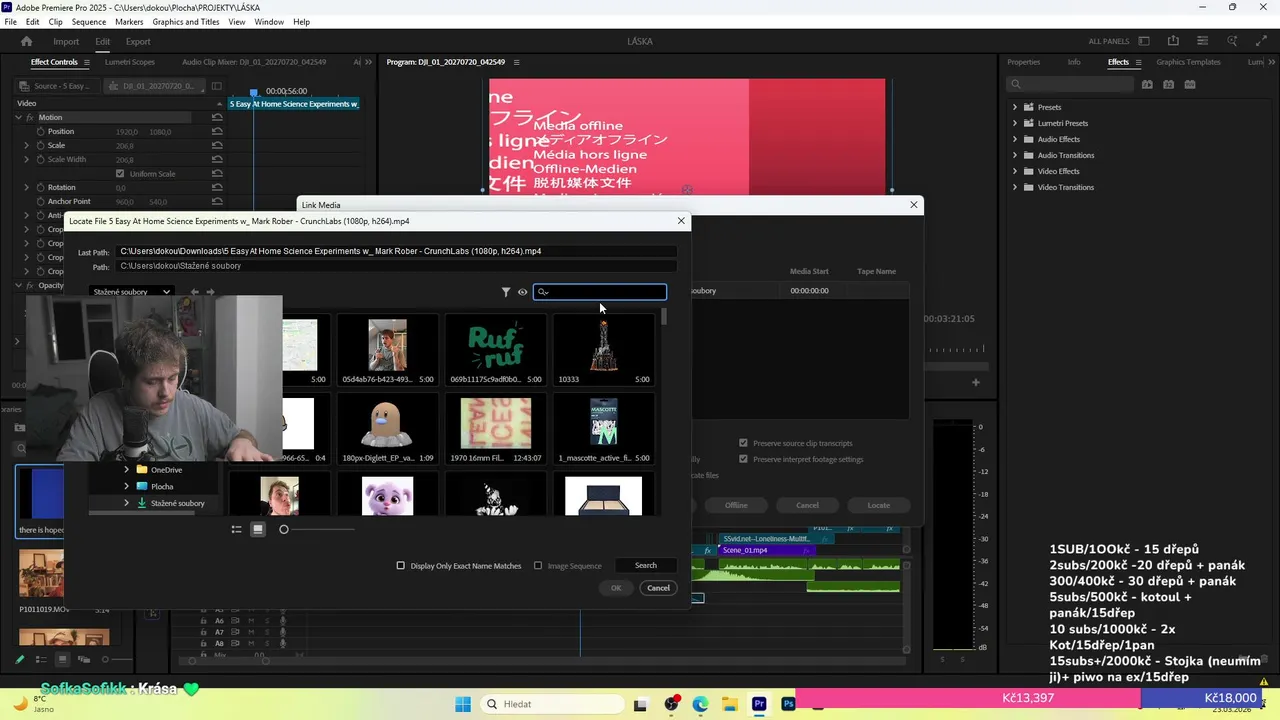
Task: Toggle Preserve source clip transcripts in Link Media
Action: (x=743, y=443)
